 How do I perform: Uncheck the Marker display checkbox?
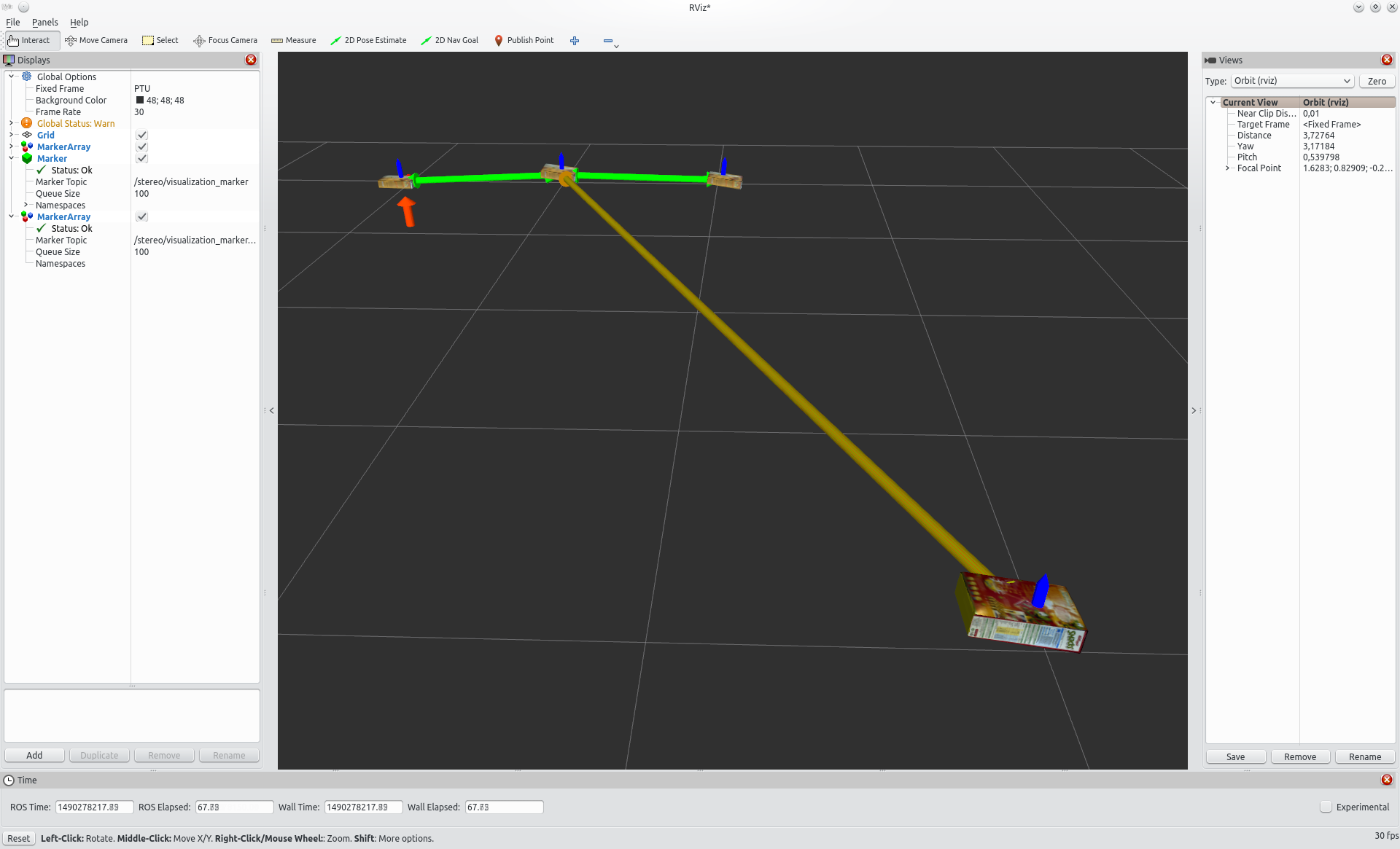pos(142,158)
